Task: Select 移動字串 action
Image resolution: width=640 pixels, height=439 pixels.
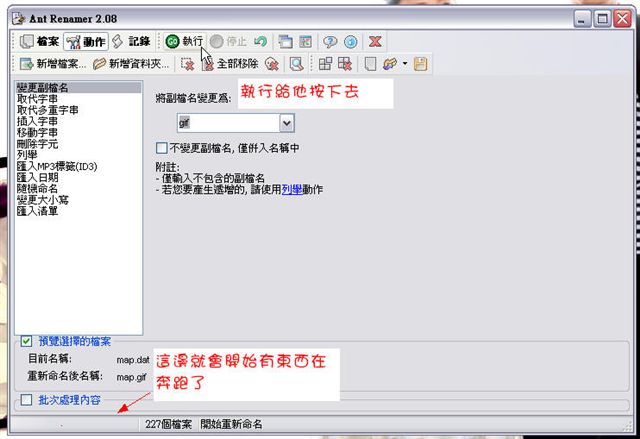Action: point(78,133)
